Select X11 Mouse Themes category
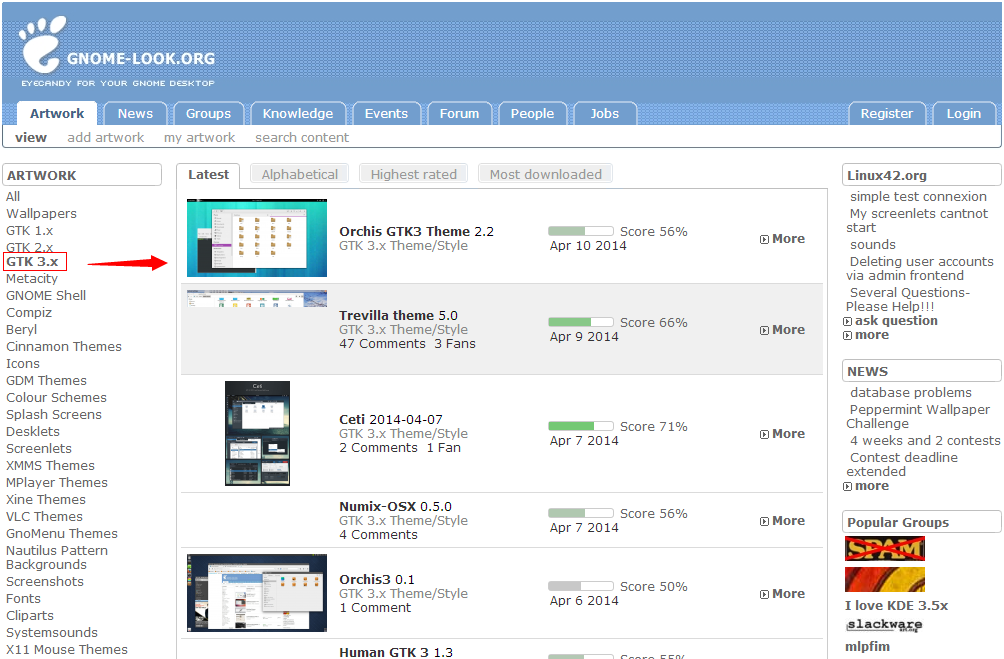The height and width of the screenshot is (659, 1004). (67, 649)
